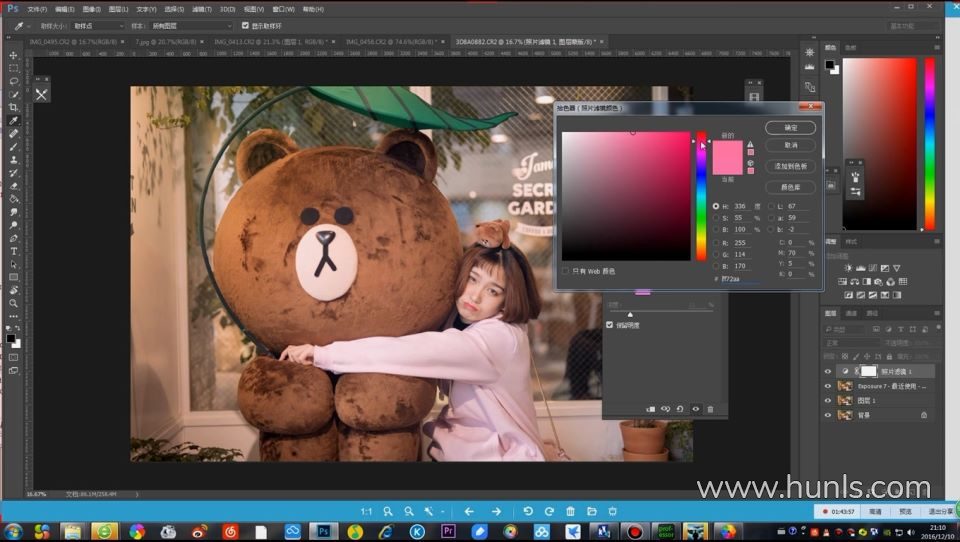Screen dimensions: 960x542
Task: Uncheck the 保留明度 checkbox
Action: point(611,325)
